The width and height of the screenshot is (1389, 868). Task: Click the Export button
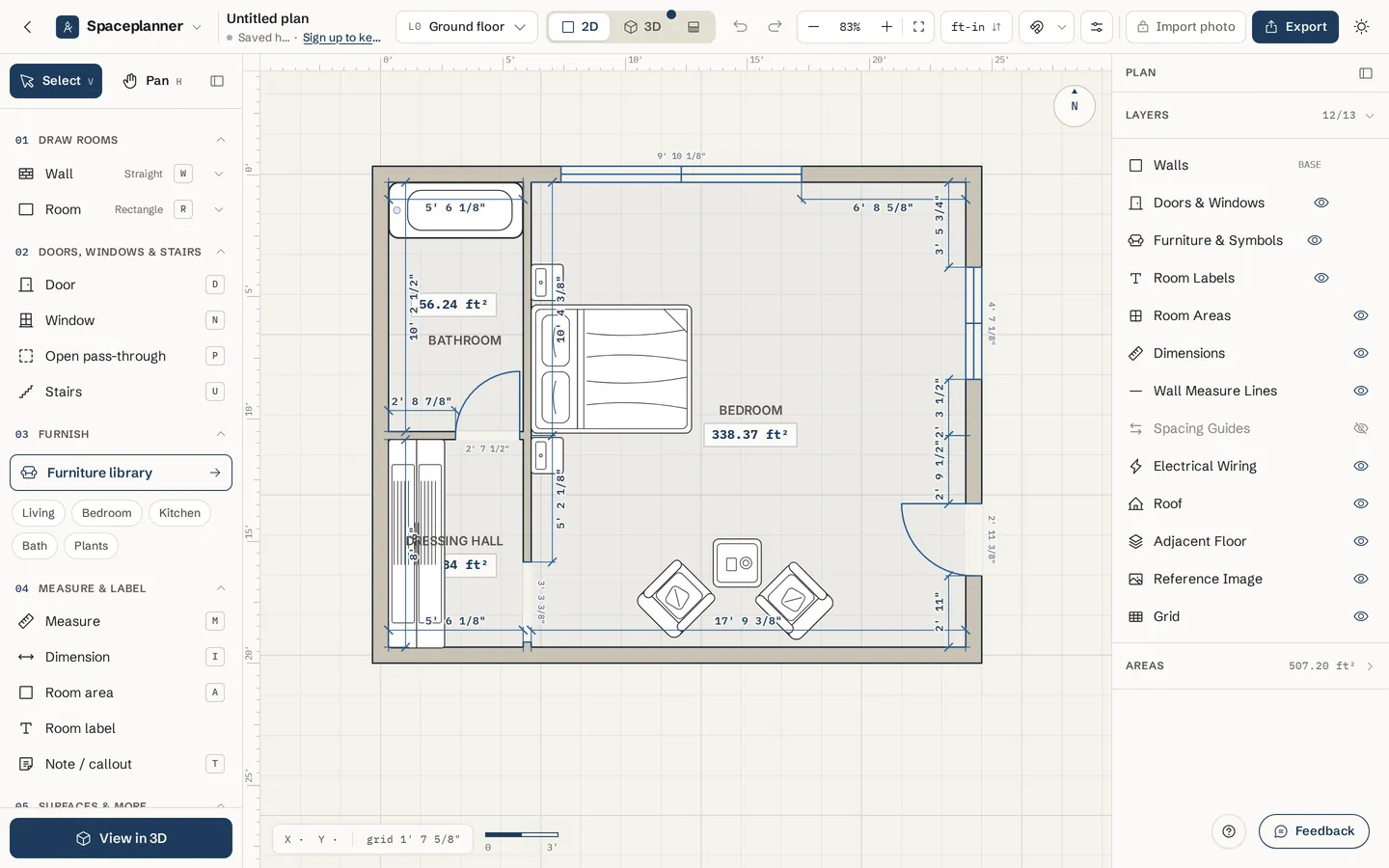1295,27
